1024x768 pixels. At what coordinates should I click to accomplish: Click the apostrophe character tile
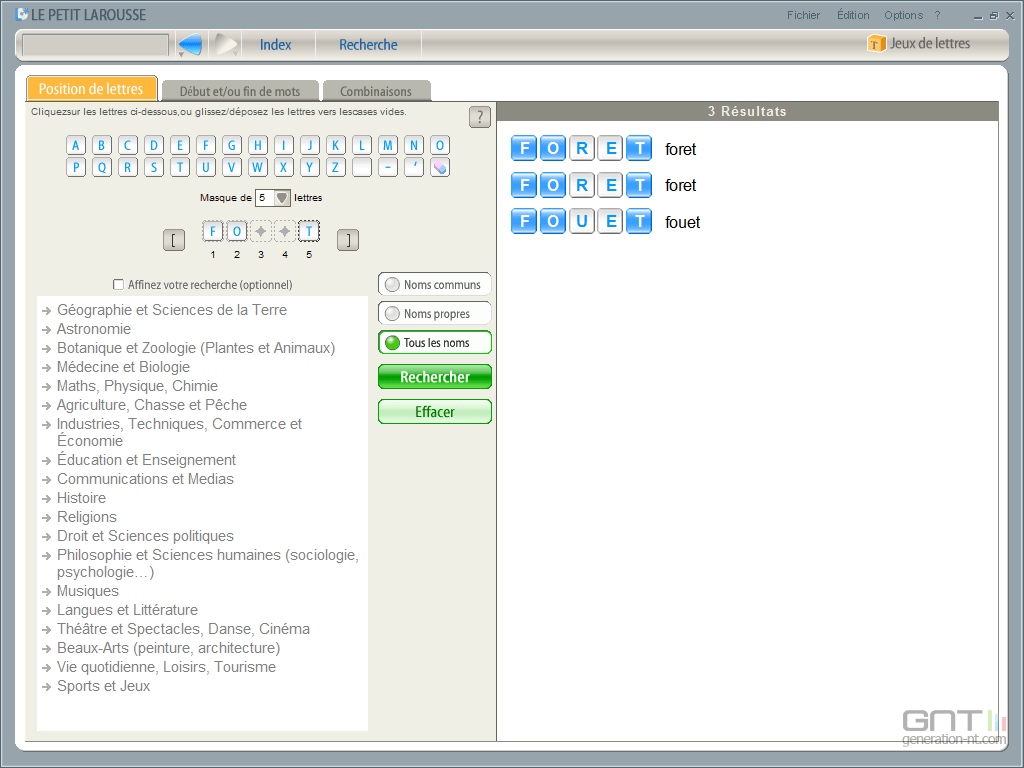point(414,167)
